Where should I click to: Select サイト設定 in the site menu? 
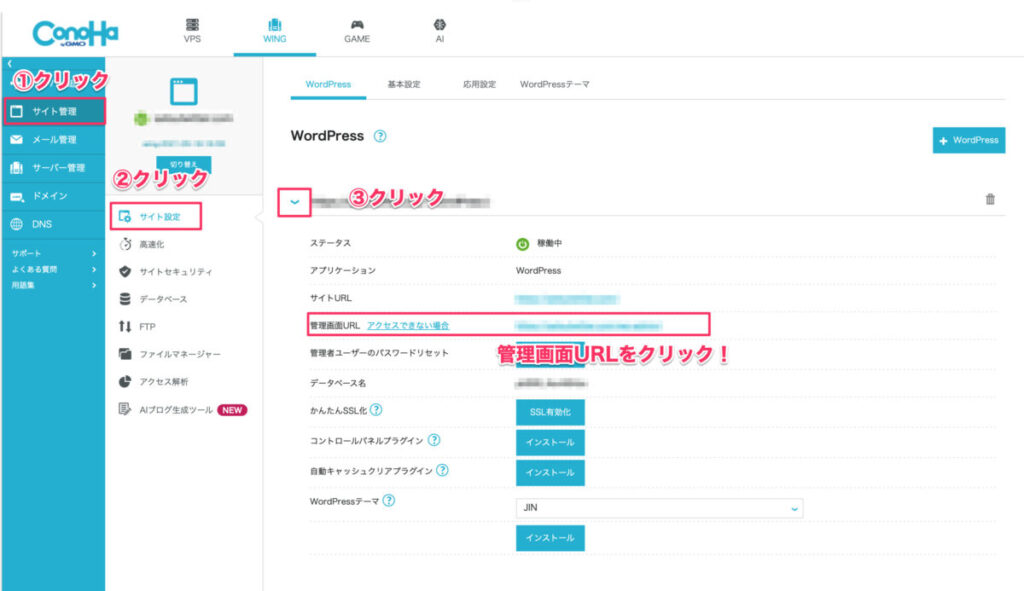pos(157,217)
